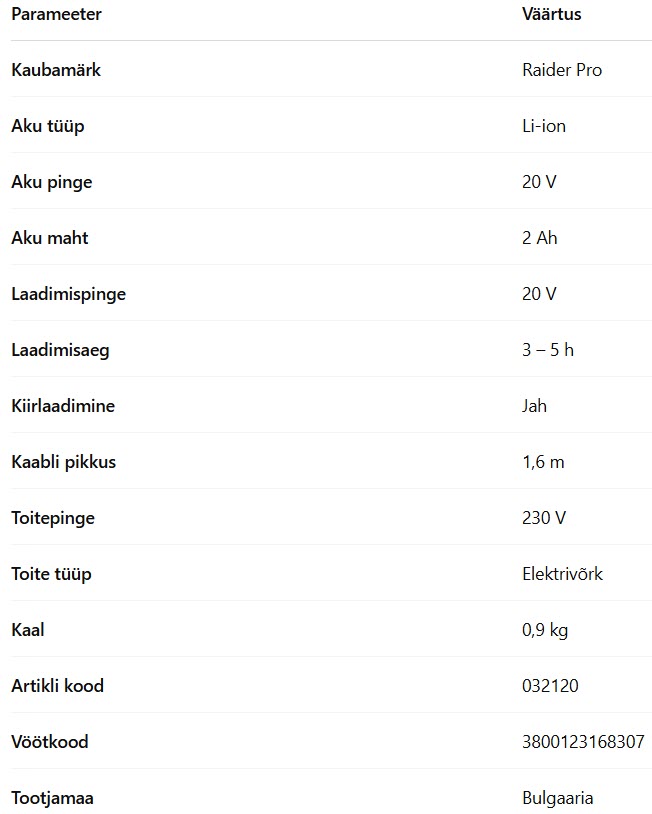Select the Li-ion battery type value

[x=544, y=126]
